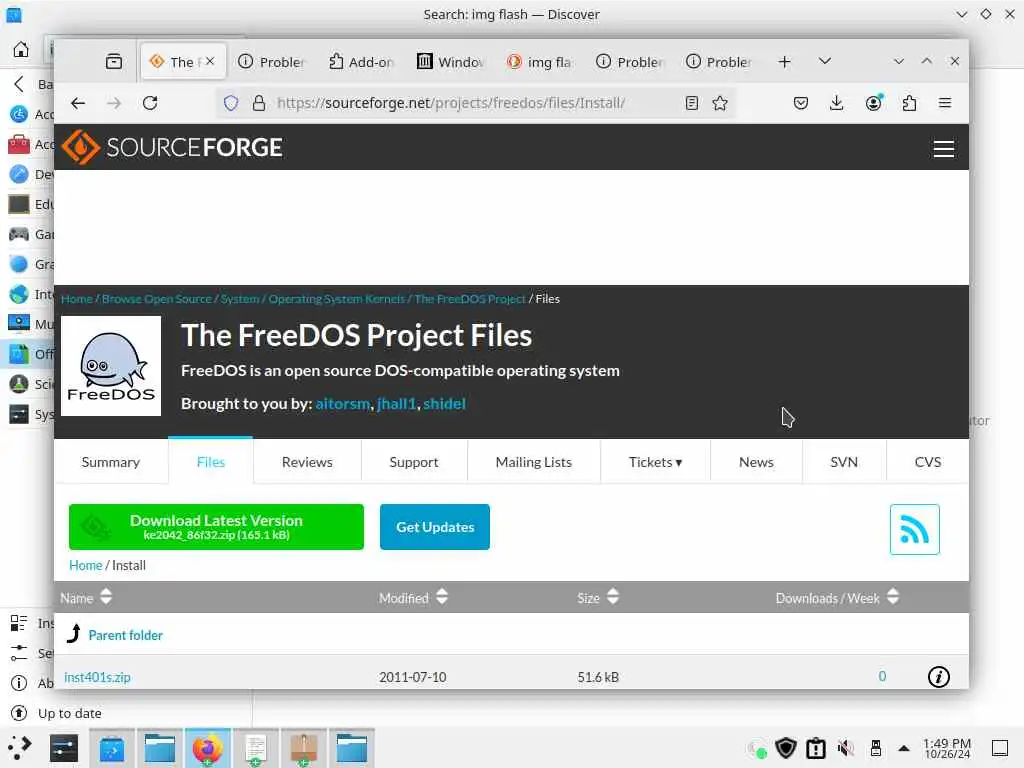Reload the SourceForge page

coord(150,103)
